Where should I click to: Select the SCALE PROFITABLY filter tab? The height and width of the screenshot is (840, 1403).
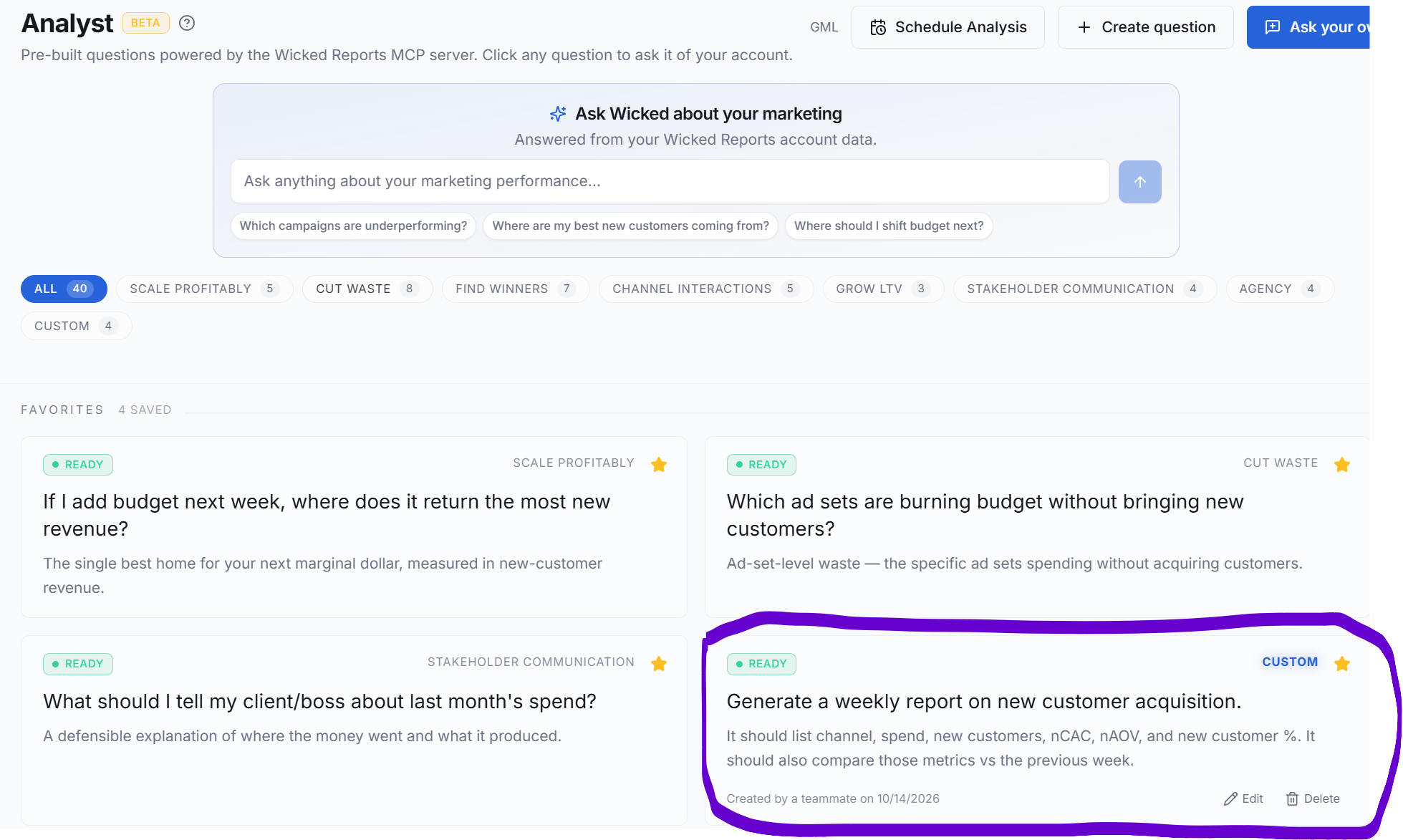tap(204, 289)
